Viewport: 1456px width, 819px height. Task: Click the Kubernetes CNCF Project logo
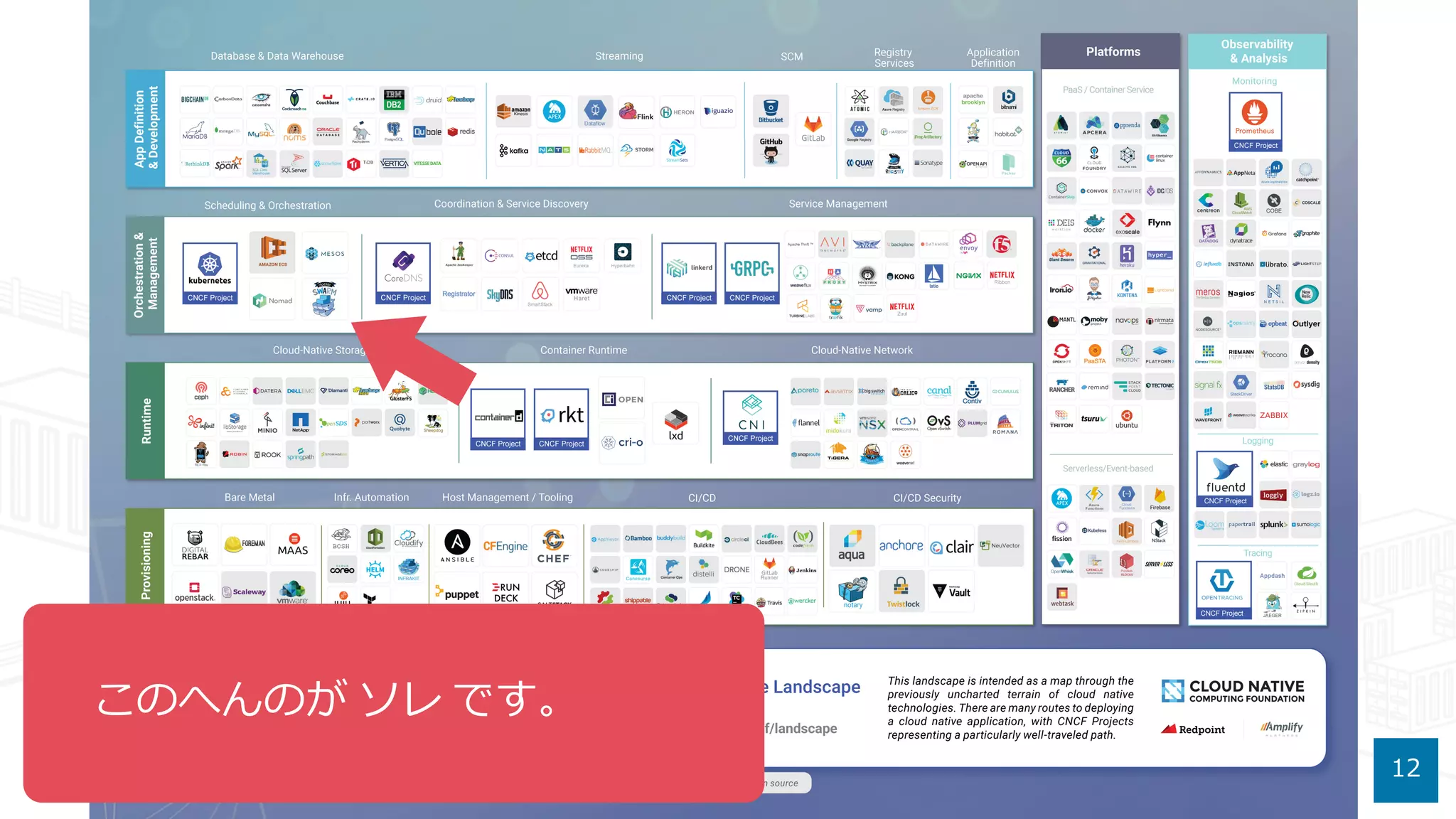click(210, 274)
